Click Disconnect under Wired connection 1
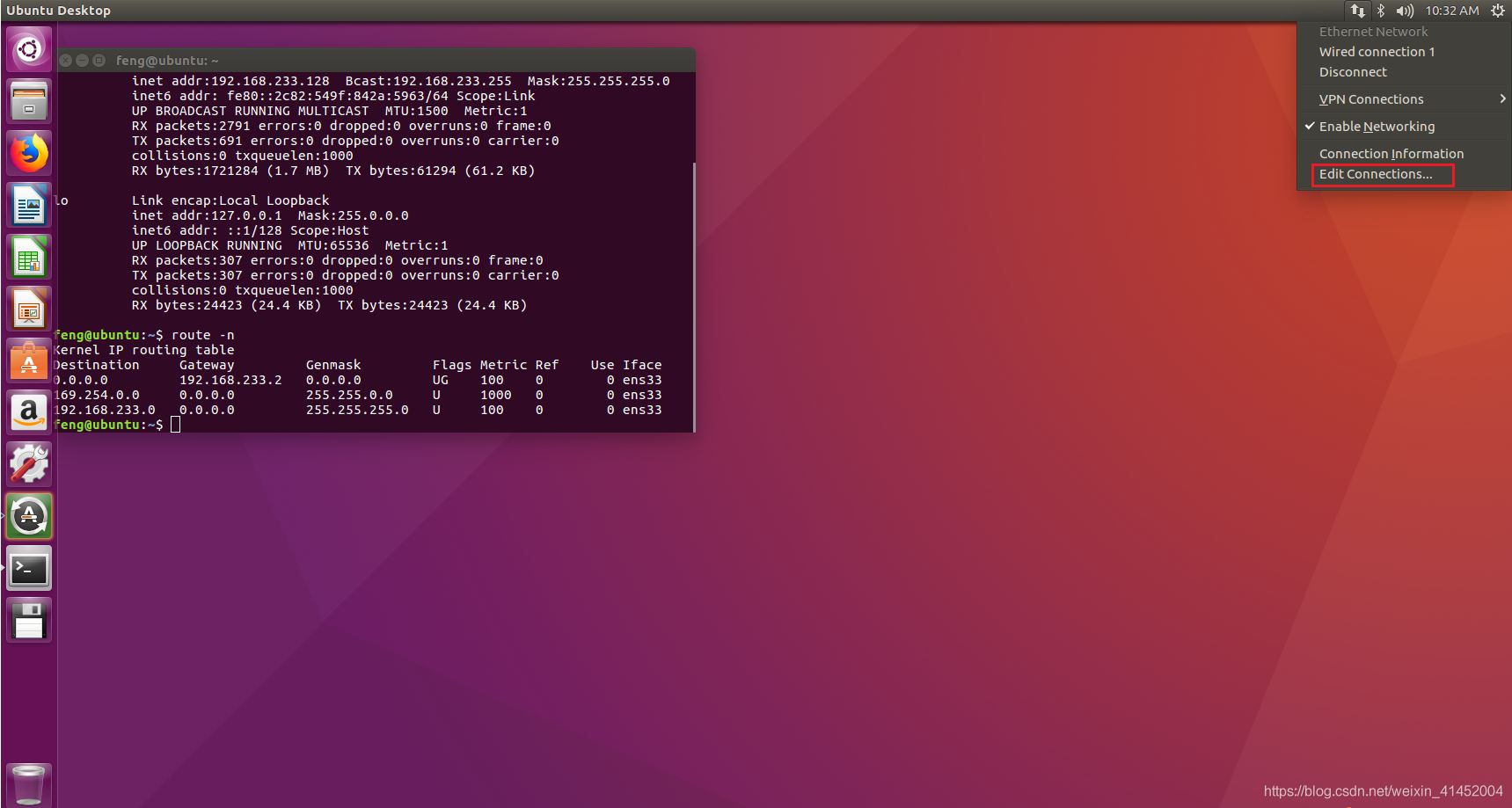Viewport: 1512px width, 808px height. [1353, 72]
